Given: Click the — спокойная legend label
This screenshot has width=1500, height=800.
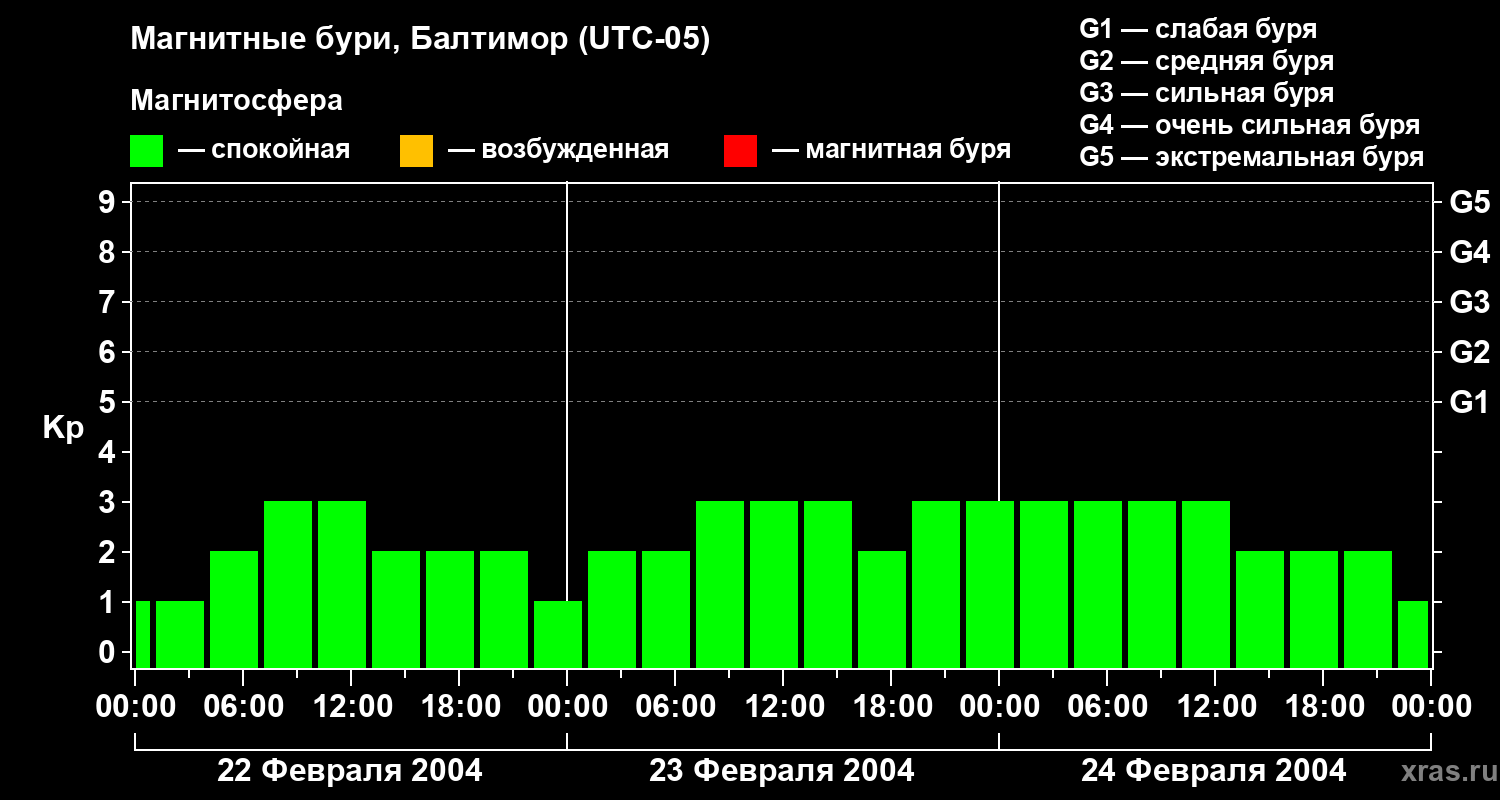Looking at the screenshot, I should click(264, 150).
